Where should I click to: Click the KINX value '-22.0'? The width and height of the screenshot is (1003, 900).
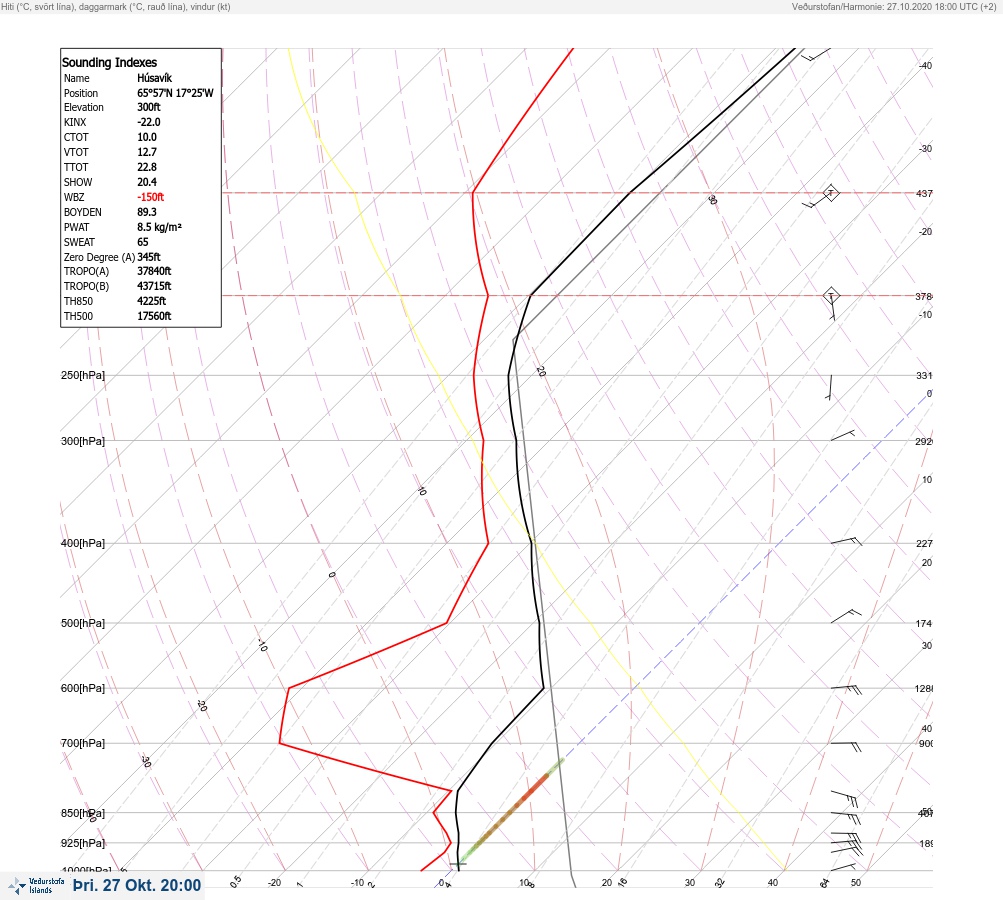coord(148,122)
